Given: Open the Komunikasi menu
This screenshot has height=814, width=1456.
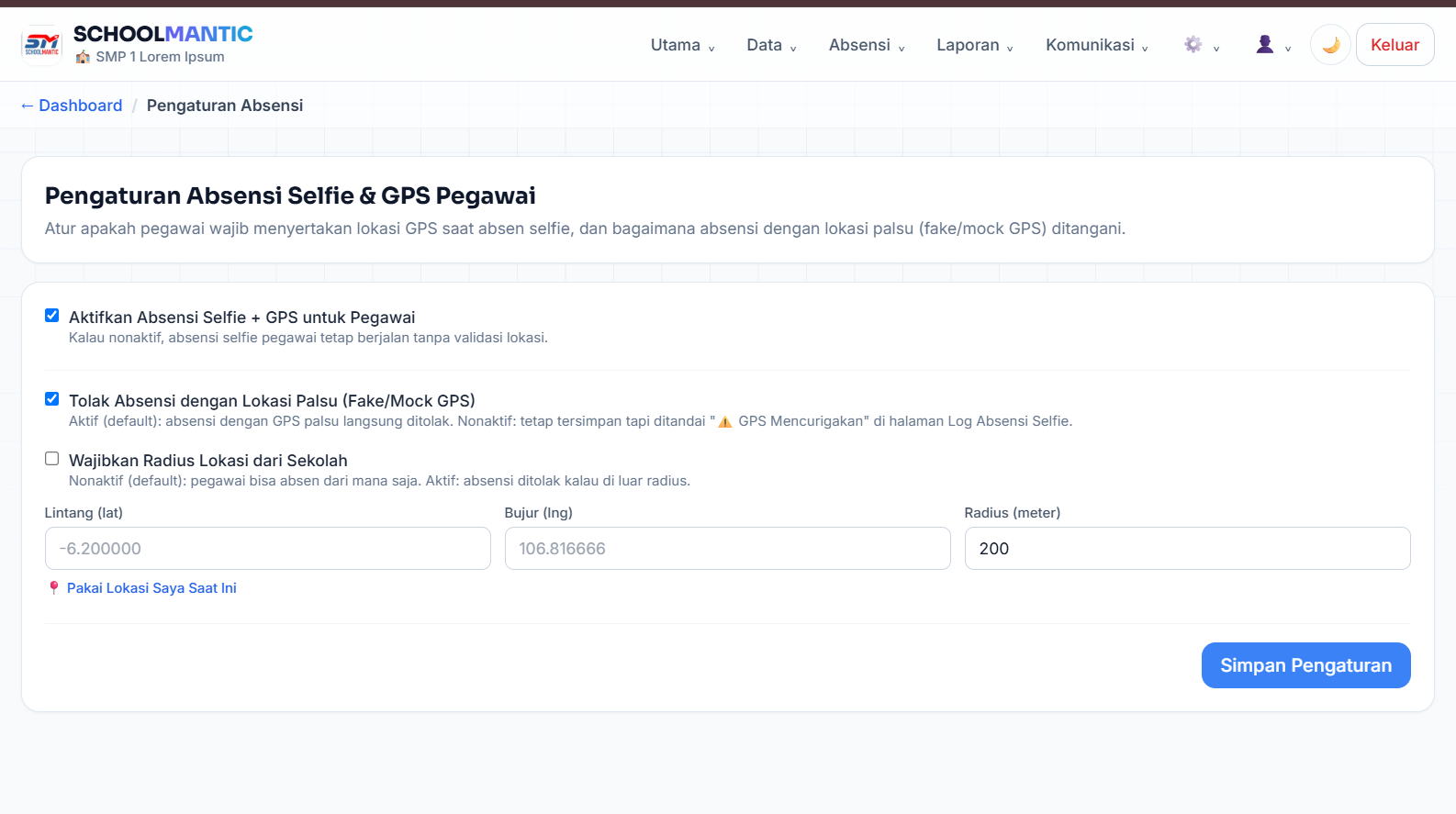Looking at the screenshot, I should click(x=1097, y=45).
